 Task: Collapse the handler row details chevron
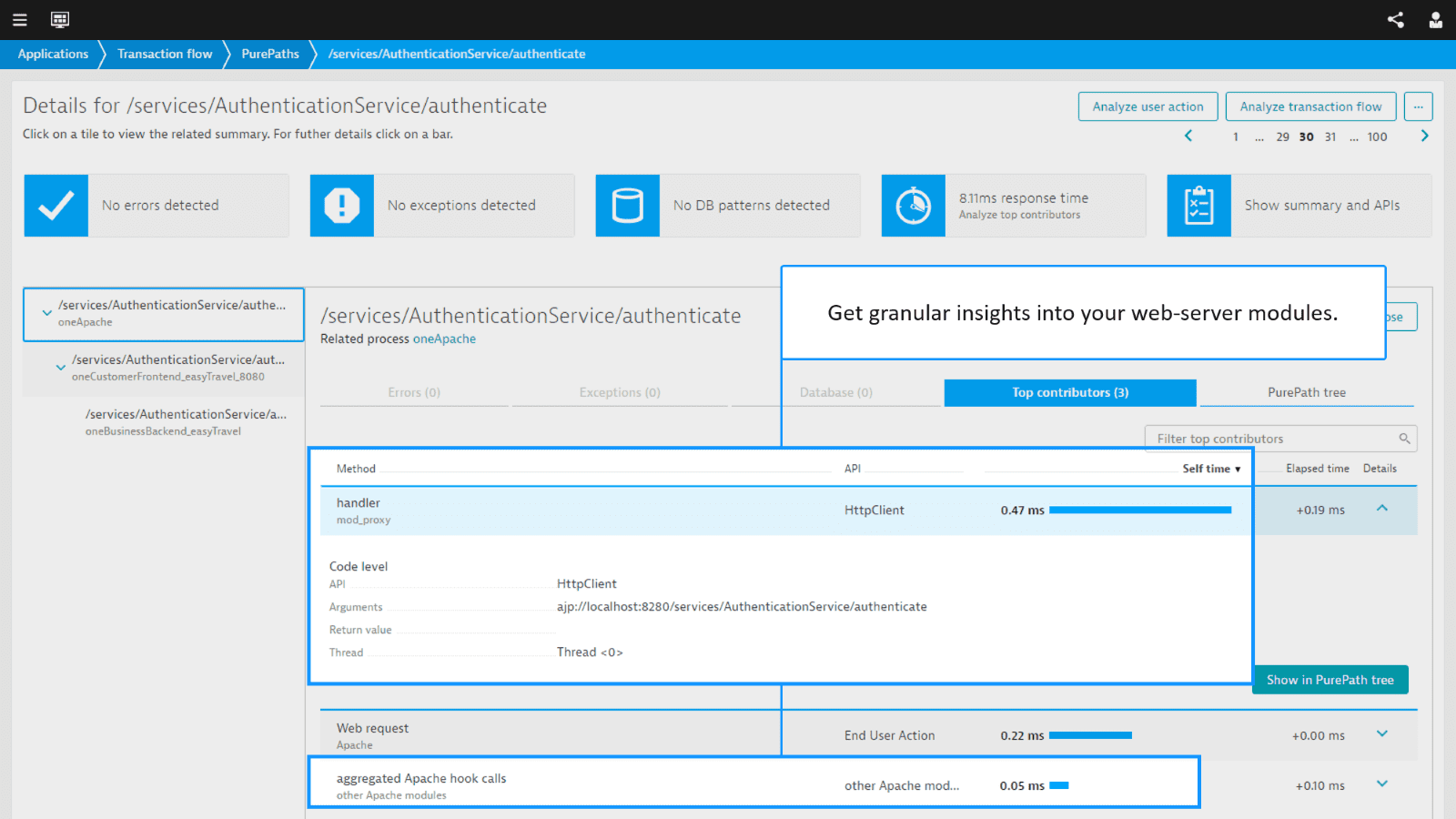pyautogui.click(x=1381, y=509)
